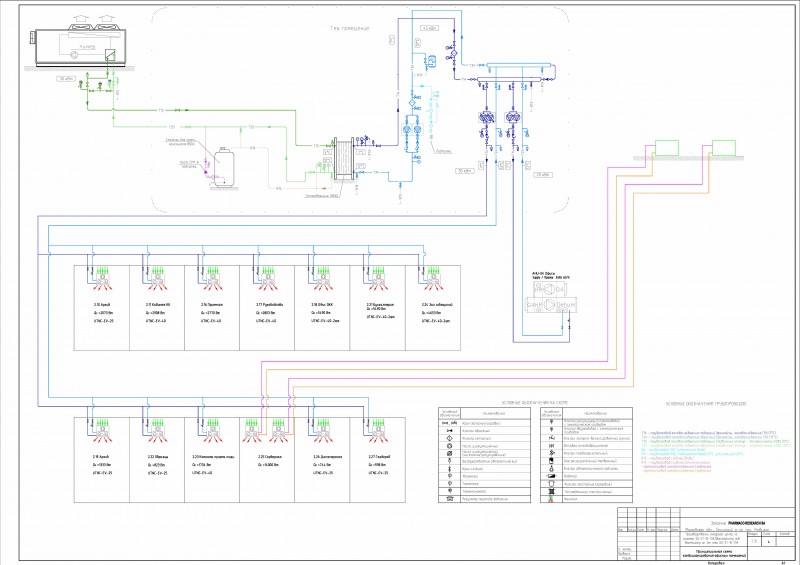Click the left green outdoor unit box

(667, 148)
